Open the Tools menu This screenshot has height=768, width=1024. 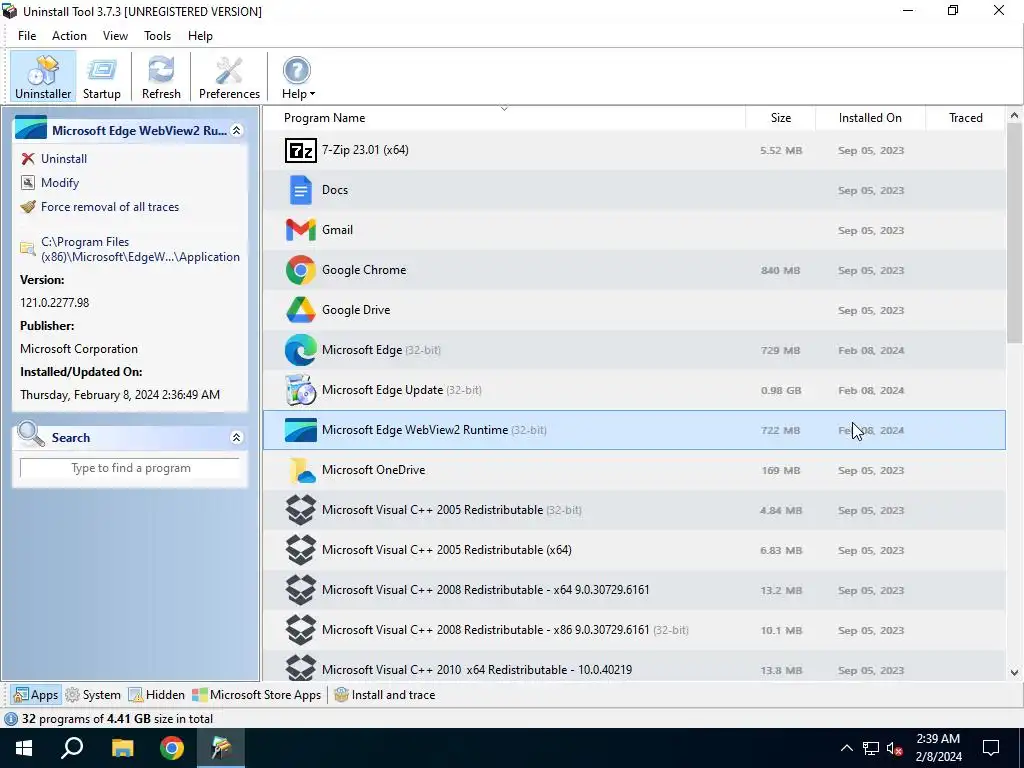157,36
